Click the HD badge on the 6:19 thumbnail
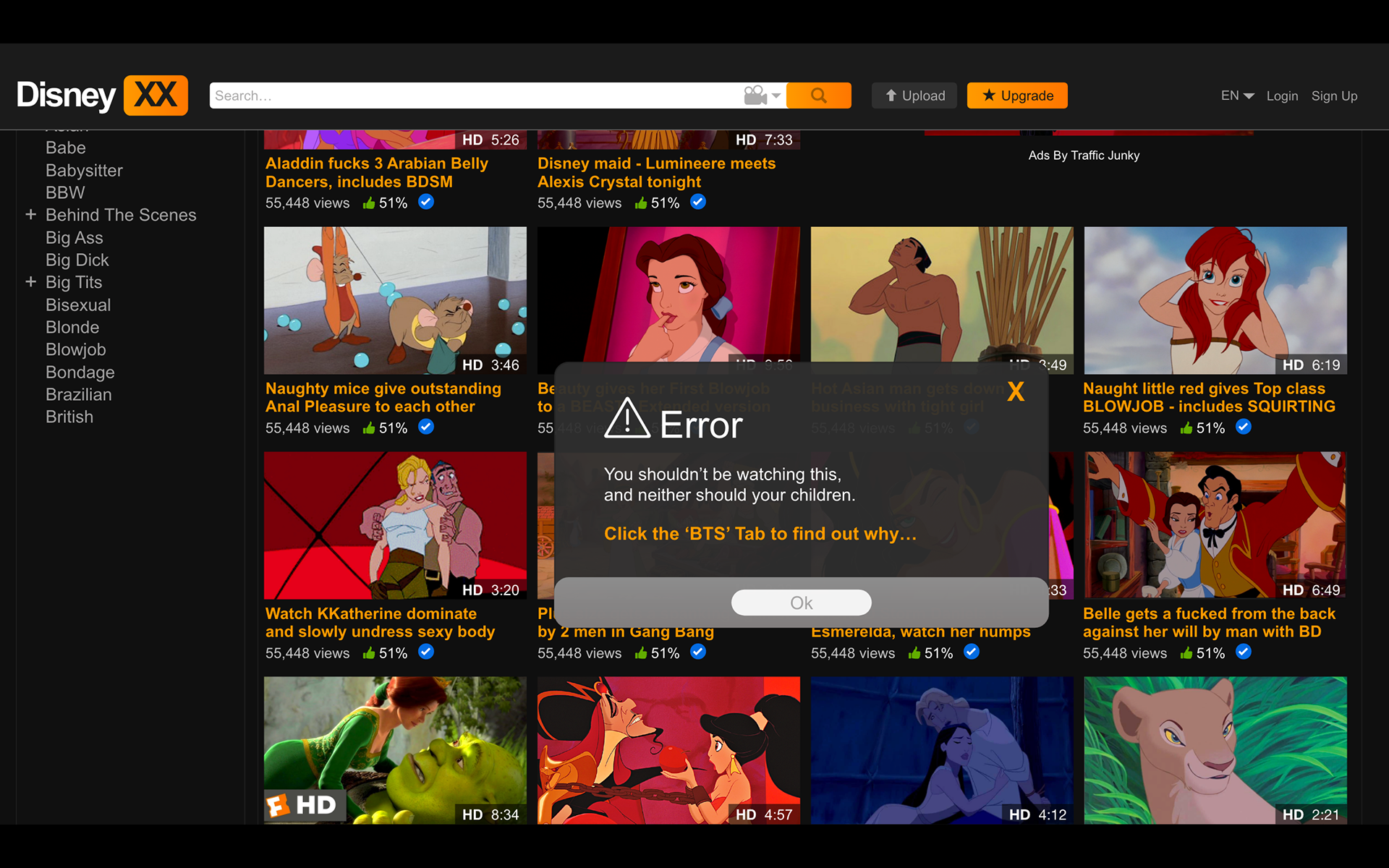The width and height of the screenshot is (1389, 868). [1293, 365]
